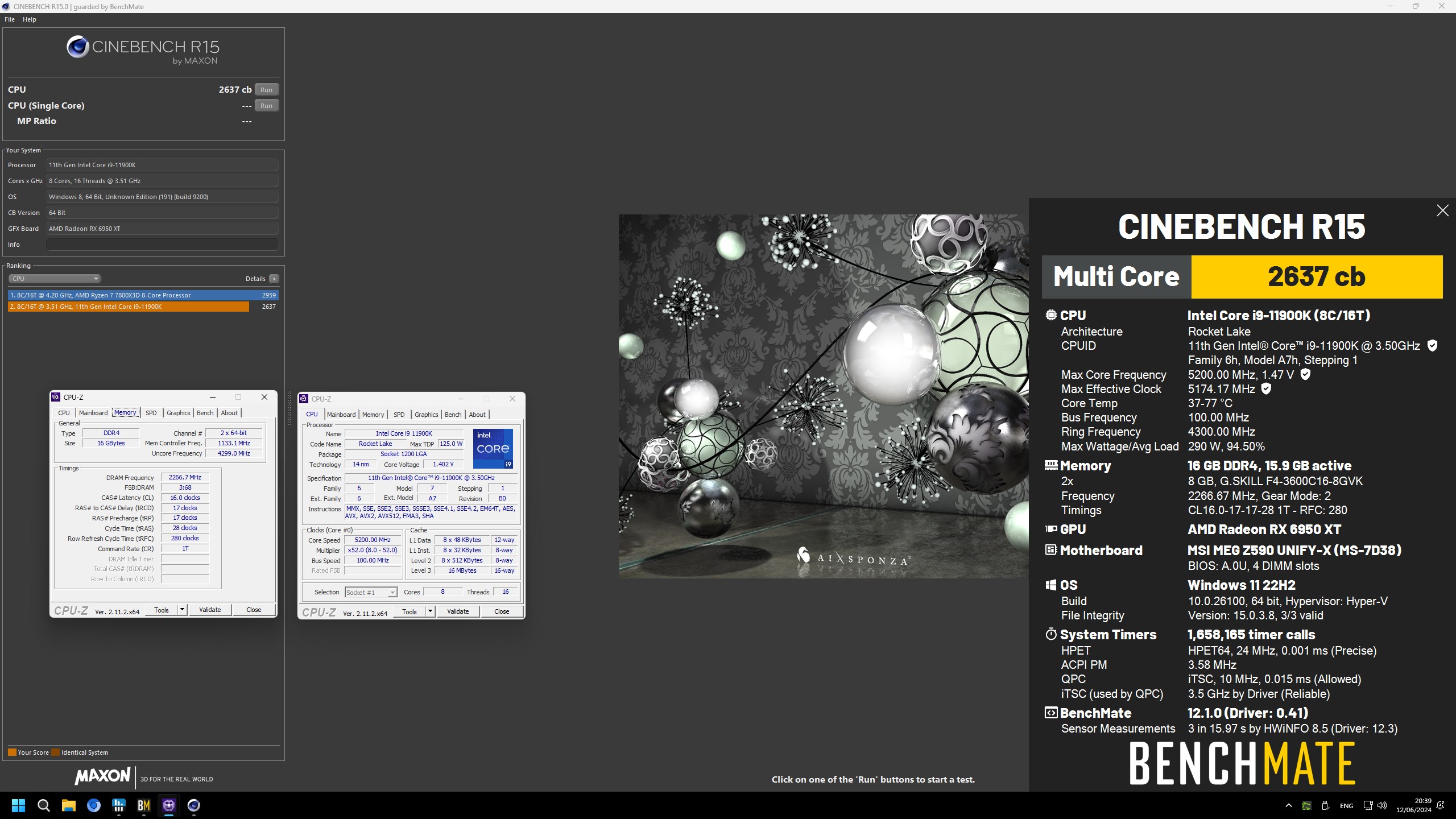This screenshot has width=1456, height=819.
Task: Click the Details arrow in Ranking
Action: point(274,279)
